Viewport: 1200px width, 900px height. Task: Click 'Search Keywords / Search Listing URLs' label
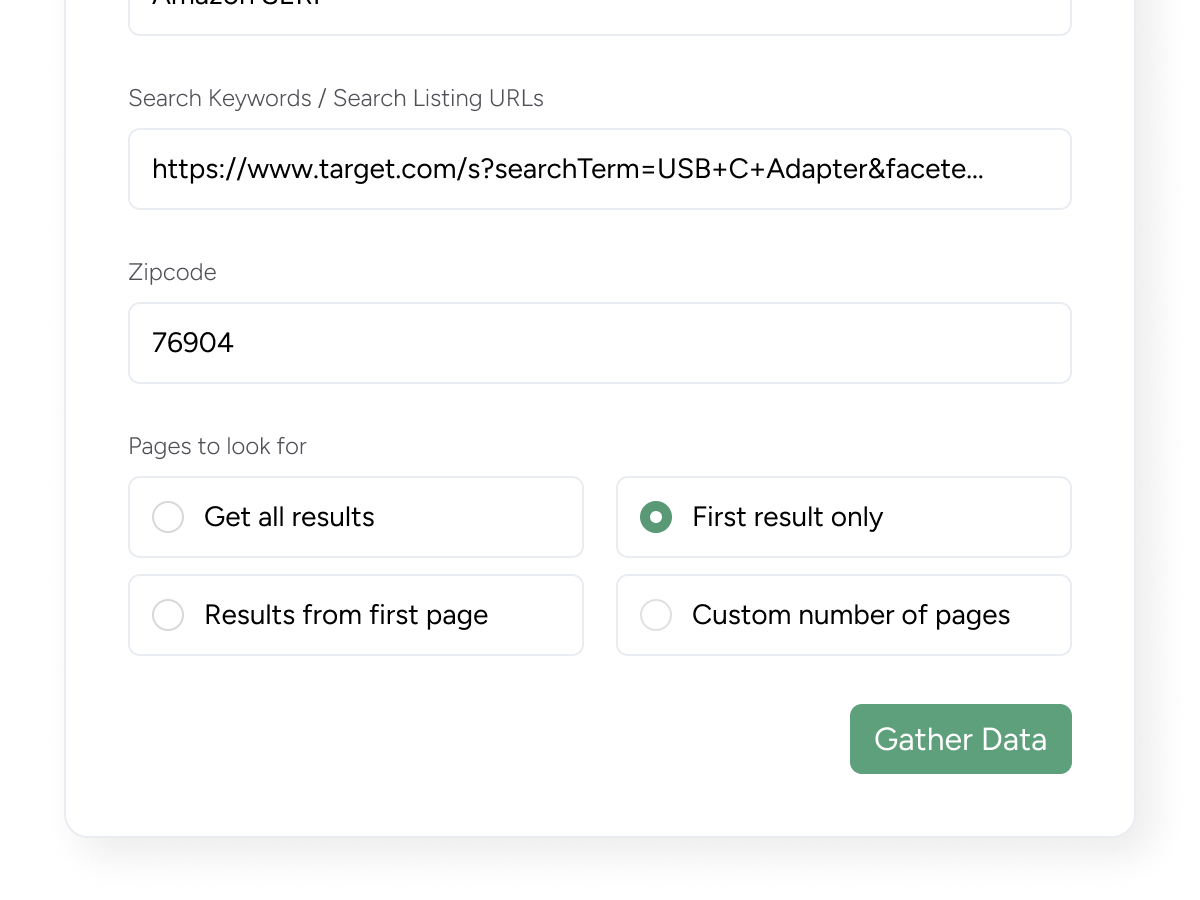coord(336,98)
